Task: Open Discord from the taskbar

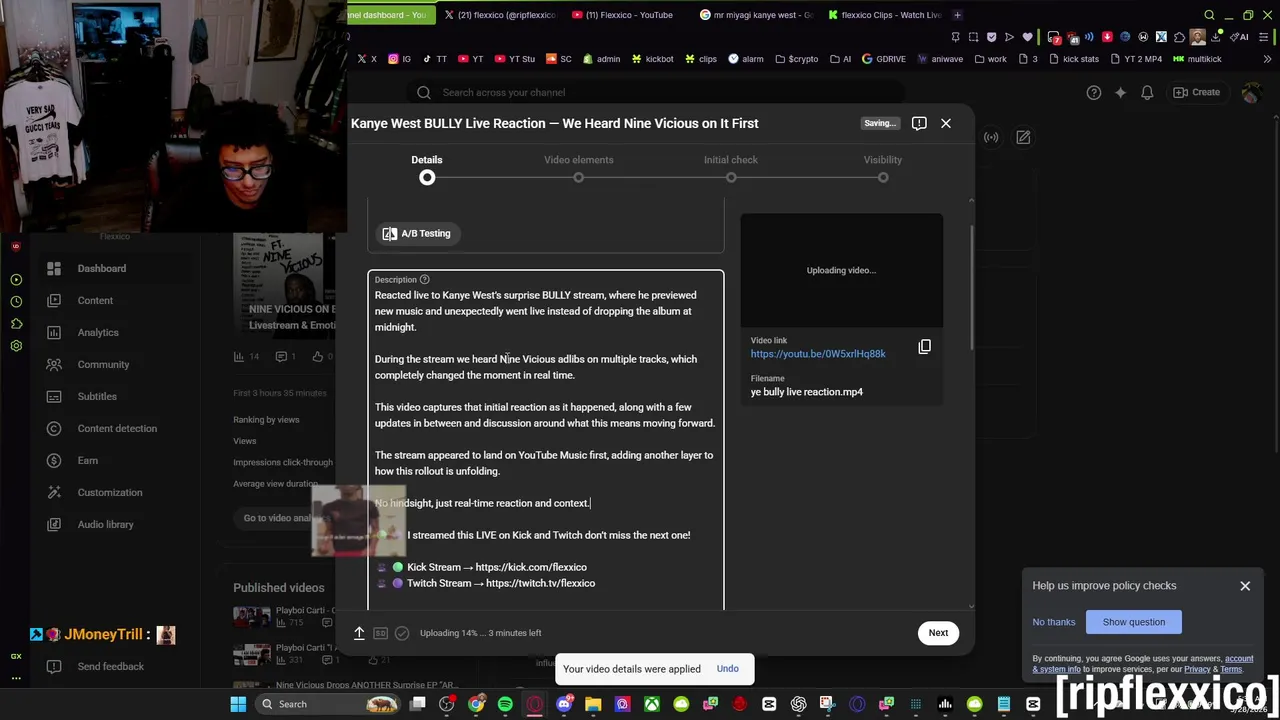Action: point(564,704)
